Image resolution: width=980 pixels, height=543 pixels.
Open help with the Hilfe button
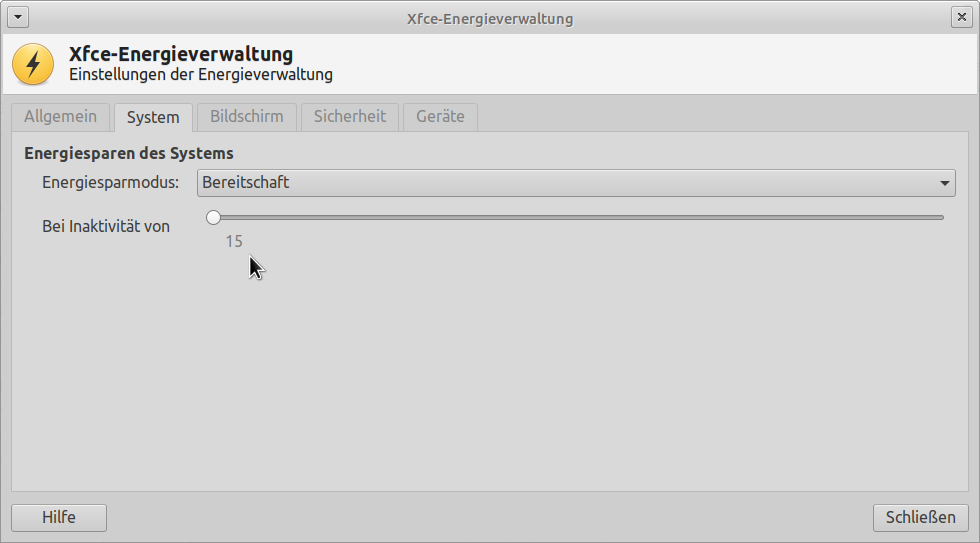pos(59,518)
